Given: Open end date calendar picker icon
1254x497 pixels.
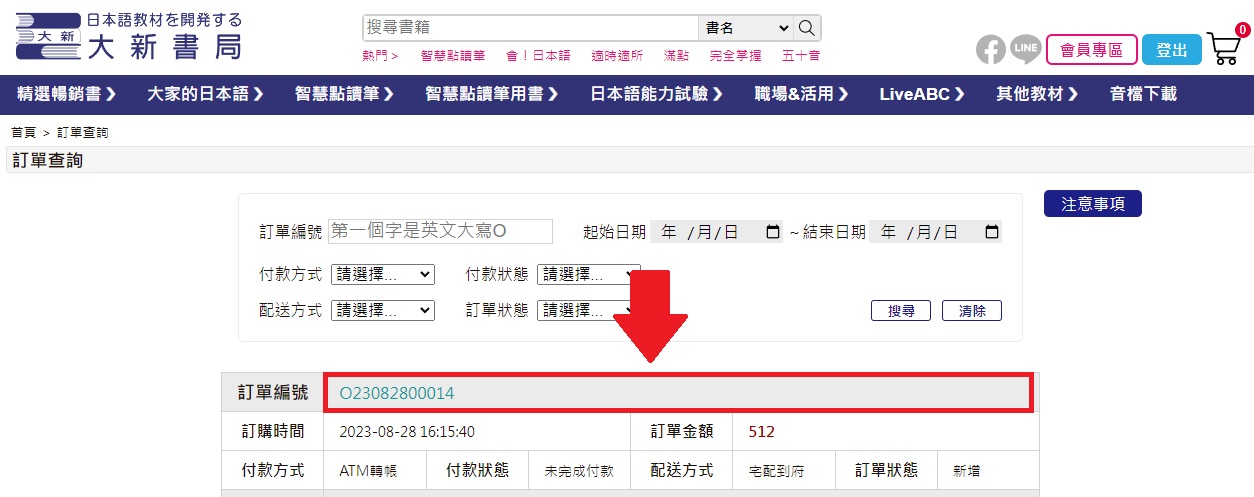Looking at the screenshot, I should (x=991, y=232).
